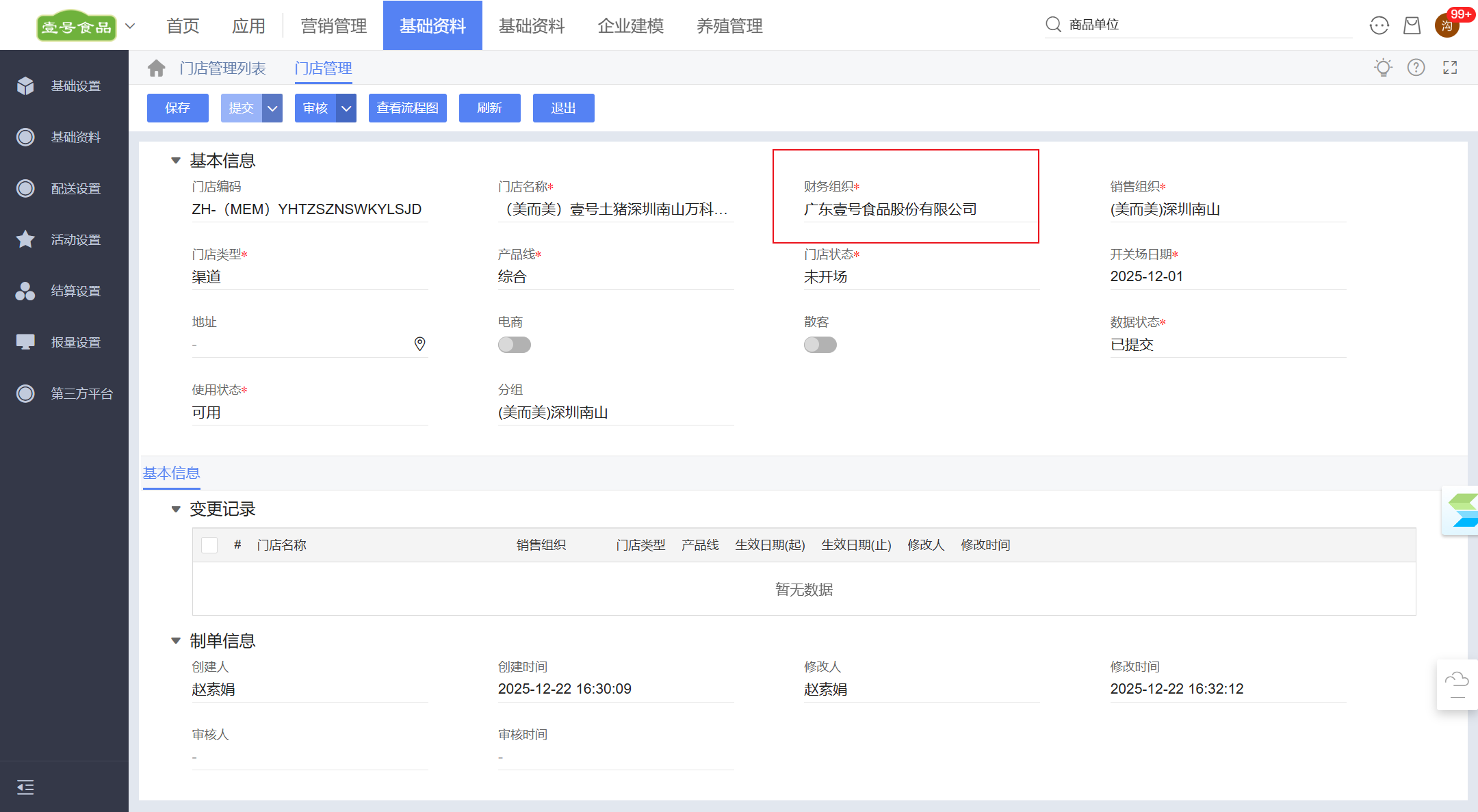The height and width of the screenshot is (812, 1478).
Task: Enable the 电商 toggle switch
Action: (x=514, y=345)
